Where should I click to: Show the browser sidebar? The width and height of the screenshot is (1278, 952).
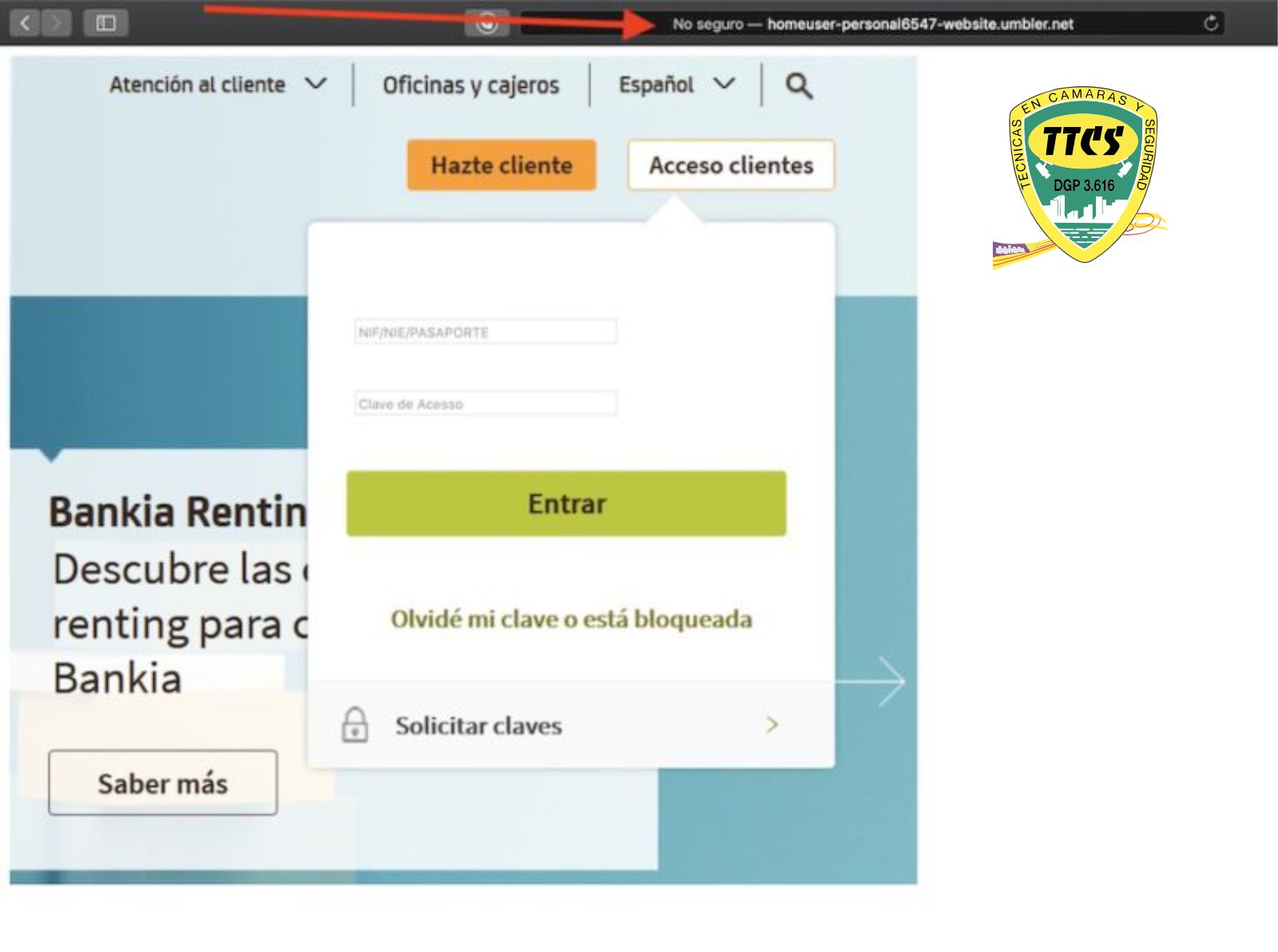105,23
